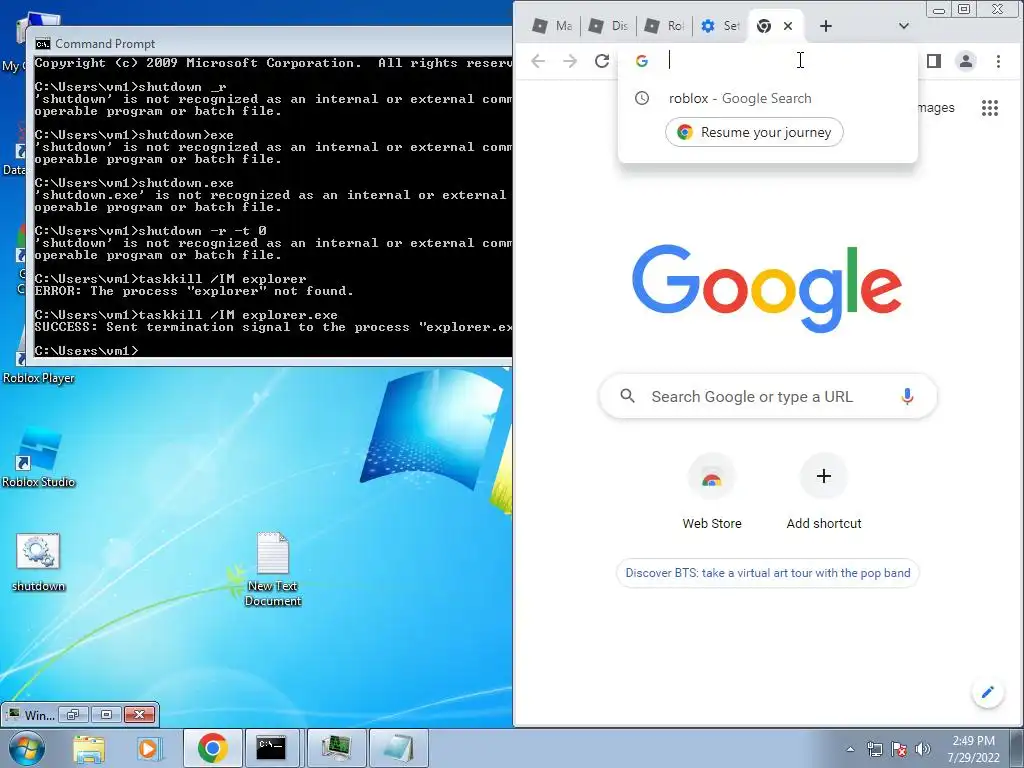Select the New Text Document desktop icon
The image size is (1024, 768).
click(273, 569)
